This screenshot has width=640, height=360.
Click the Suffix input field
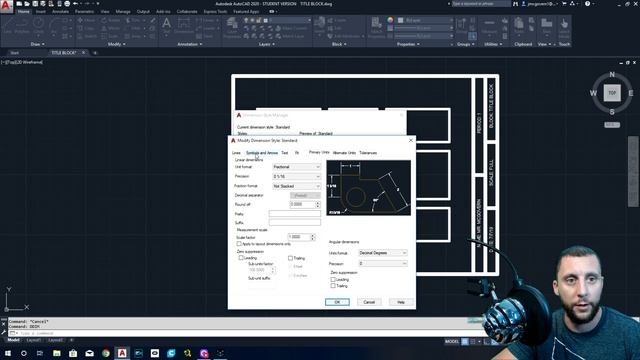(x=295, y=222)
